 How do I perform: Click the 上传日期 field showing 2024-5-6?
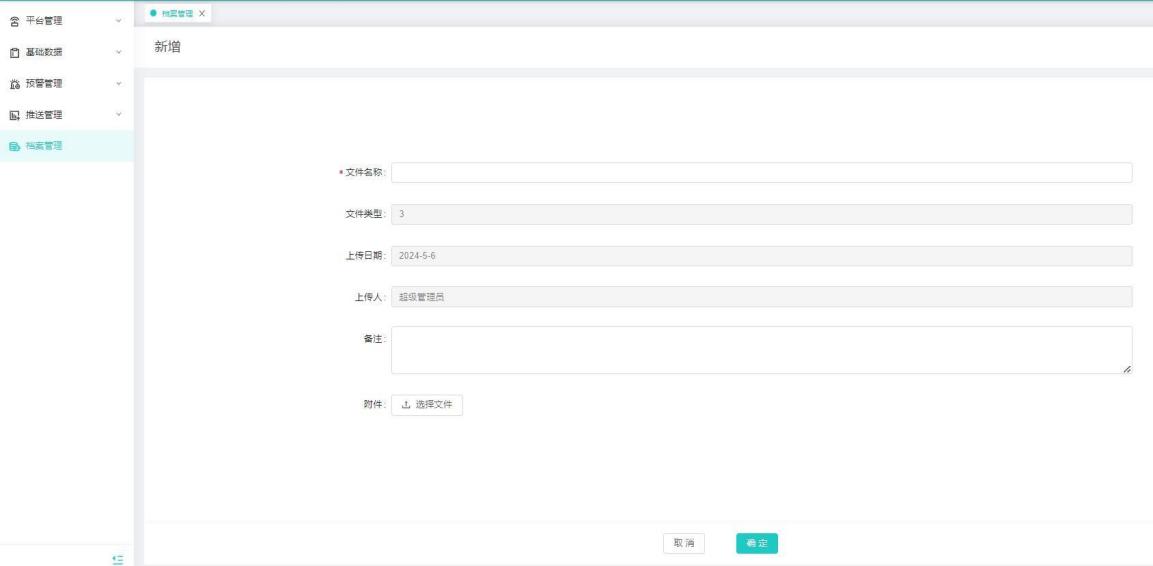tap(761, 256)
